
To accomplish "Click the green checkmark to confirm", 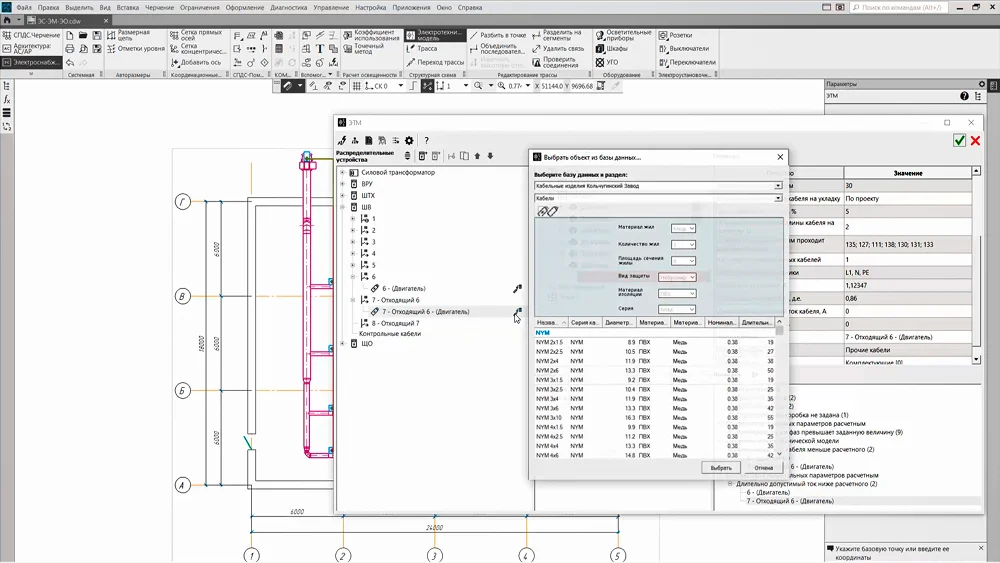I will pyautogui.click(x=959, y=141).
